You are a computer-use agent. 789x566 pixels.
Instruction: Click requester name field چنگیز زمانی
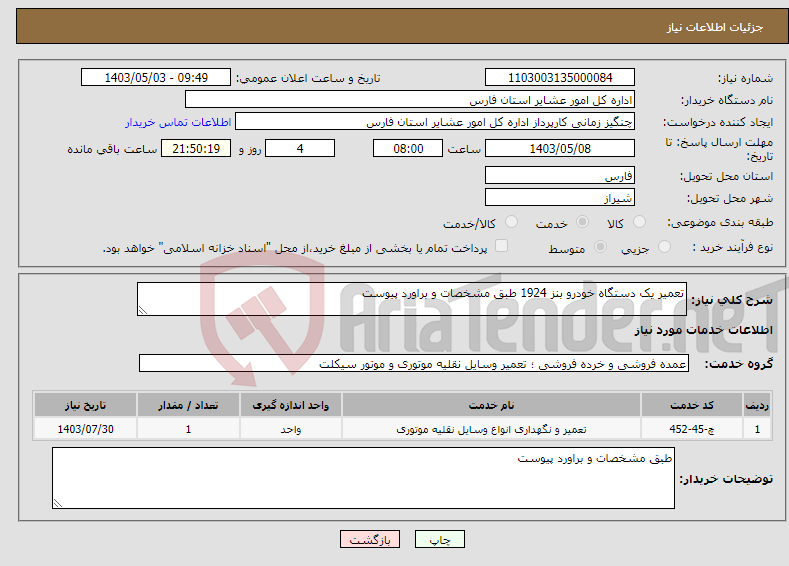(x=435, y=122)
